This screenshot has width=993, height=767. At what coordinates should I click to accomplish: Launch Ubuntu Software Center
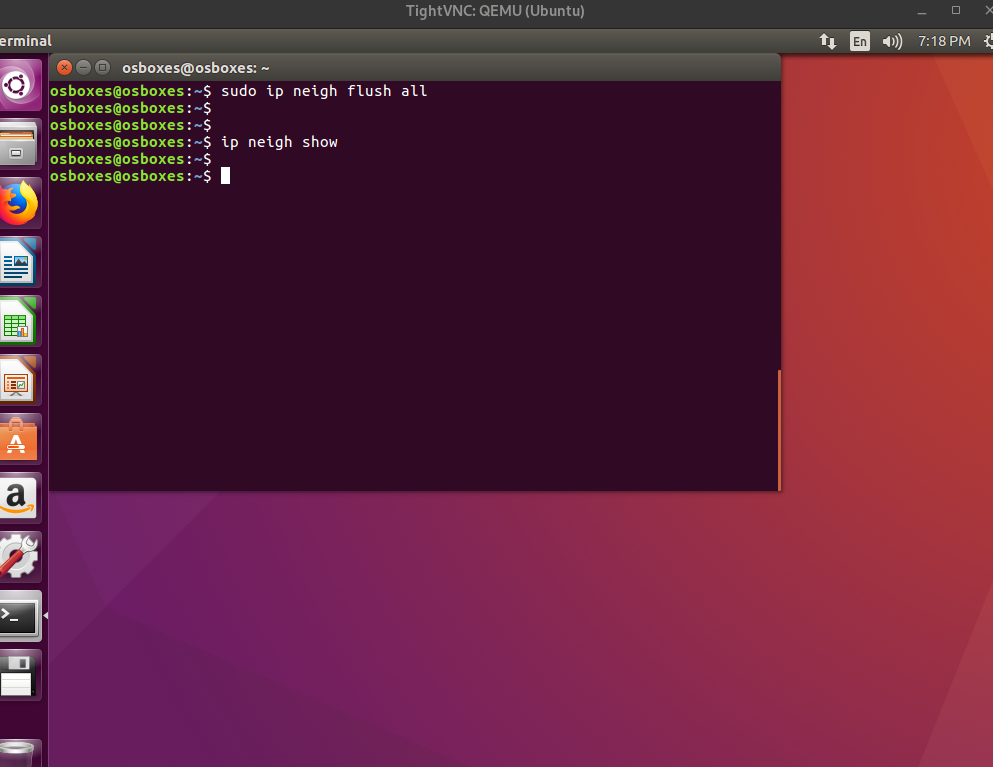click(x=19, y=438)
